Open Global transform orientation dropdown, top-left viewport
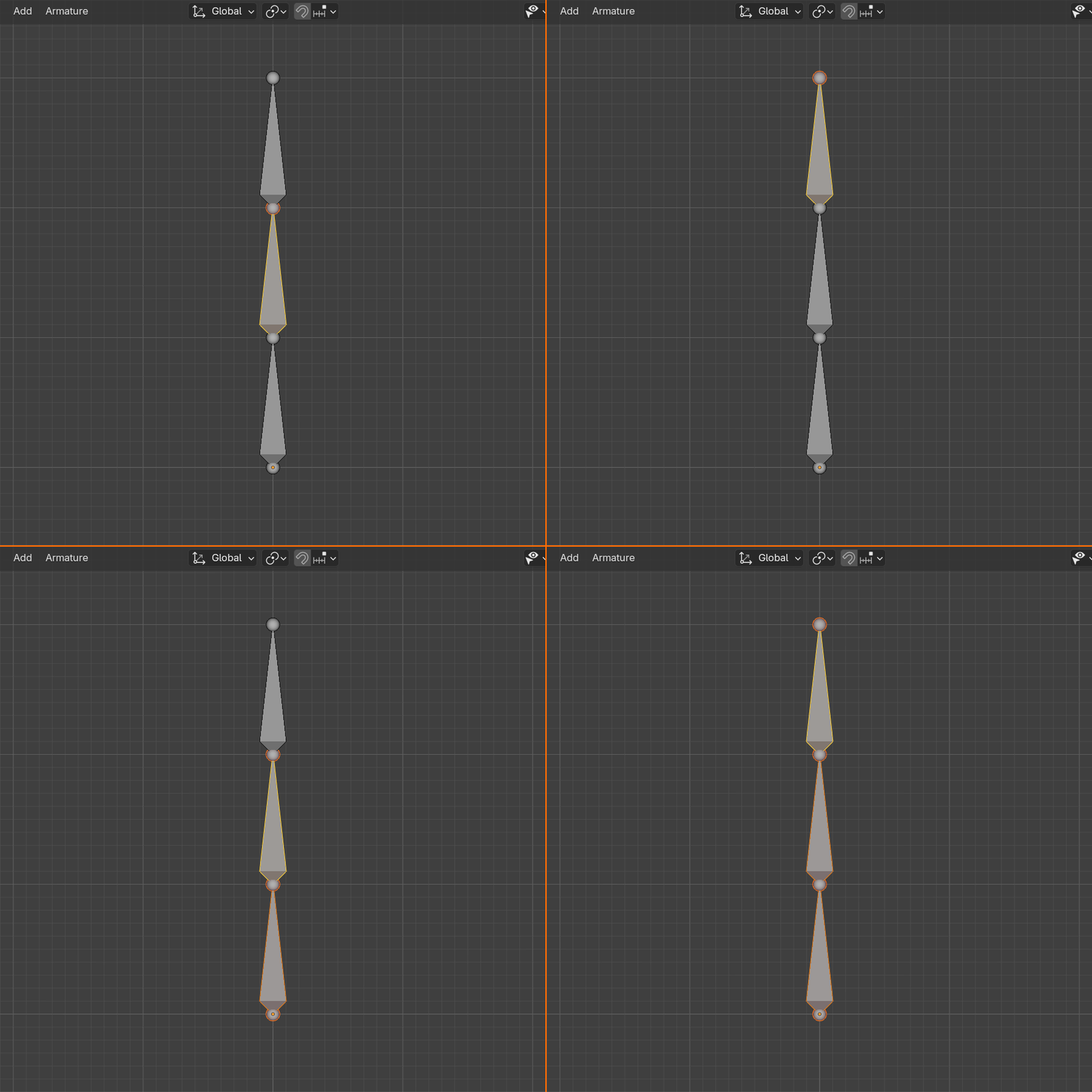This screenshot has width=1092, height=1092. (x=223, y=12)
